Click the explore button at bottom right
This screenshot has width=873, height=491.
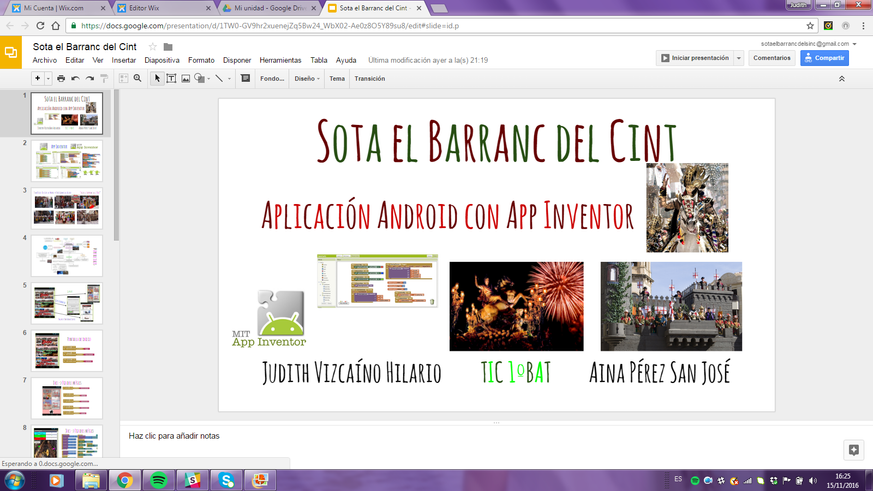click(x=854, y=450)
